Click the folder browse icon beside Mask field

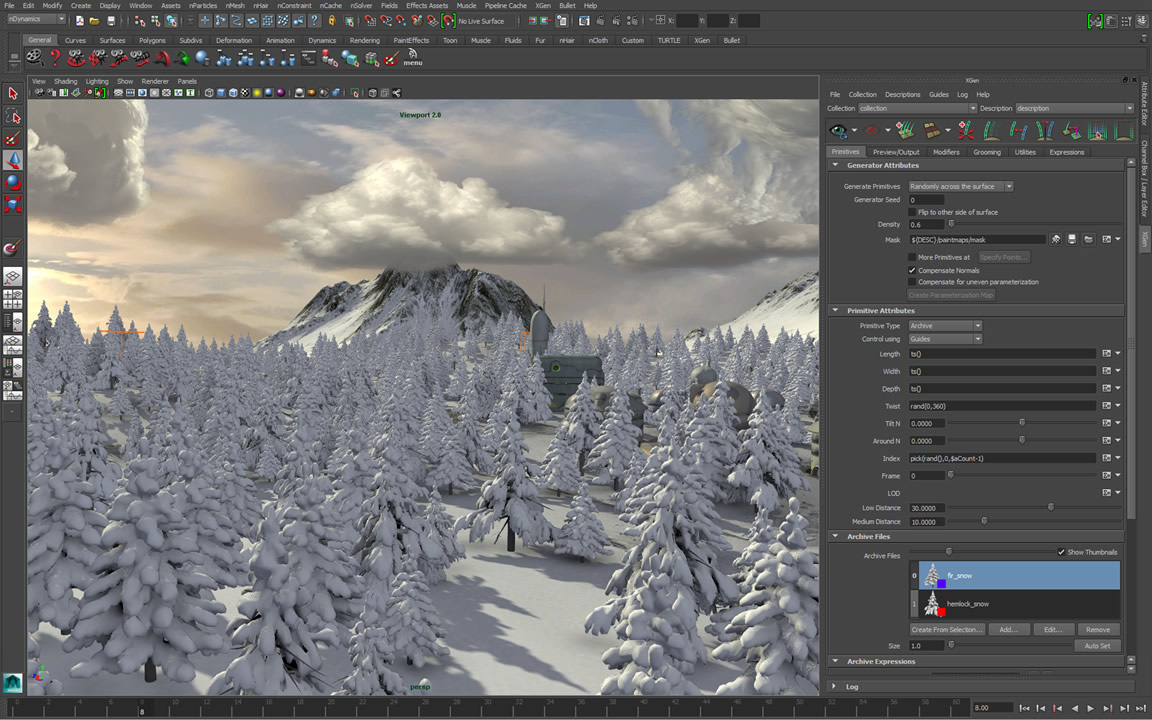(x=1089, y=240)
